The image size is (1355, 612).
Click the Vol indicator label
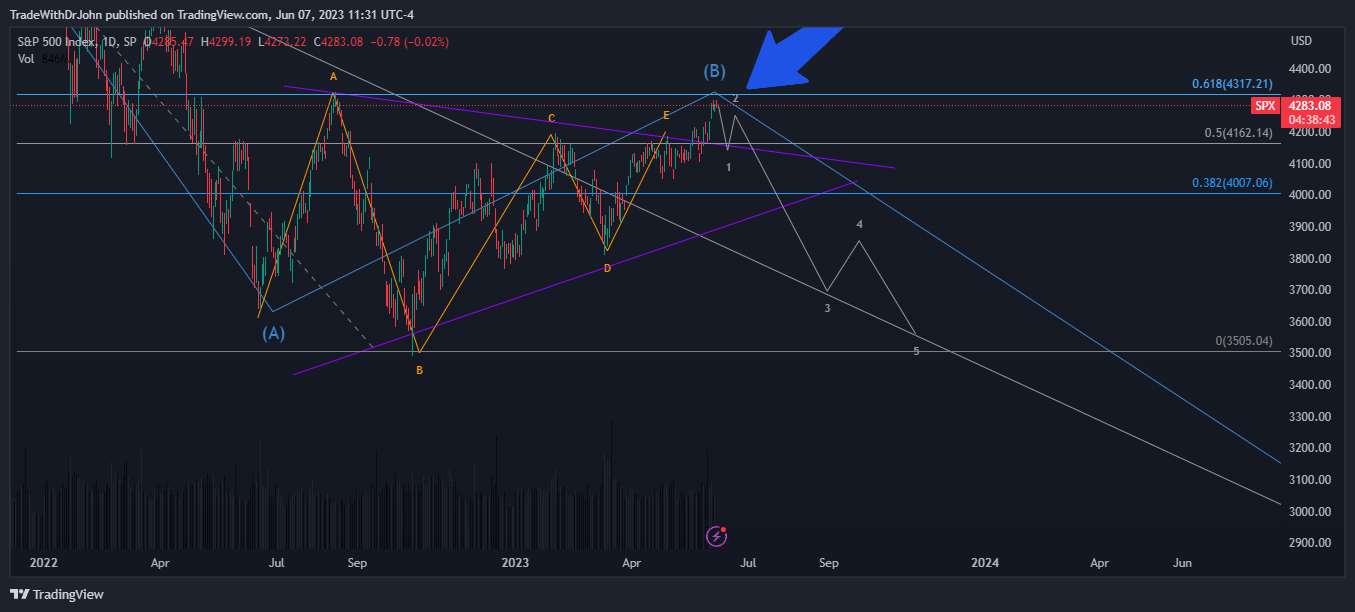26,59
